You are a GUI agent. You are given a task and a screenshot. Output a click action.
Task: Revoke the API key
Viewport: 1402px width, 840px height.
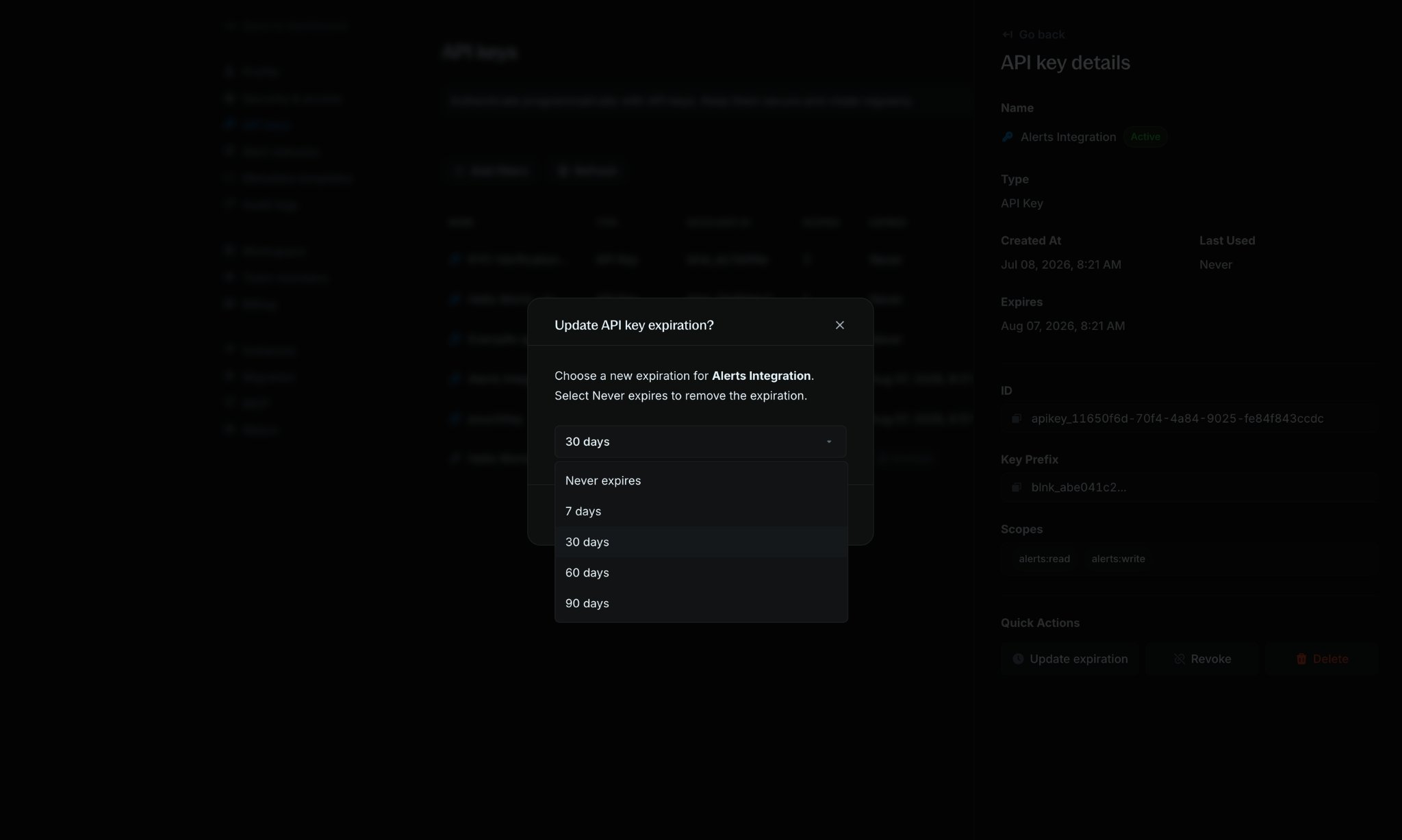(1202, 659)
